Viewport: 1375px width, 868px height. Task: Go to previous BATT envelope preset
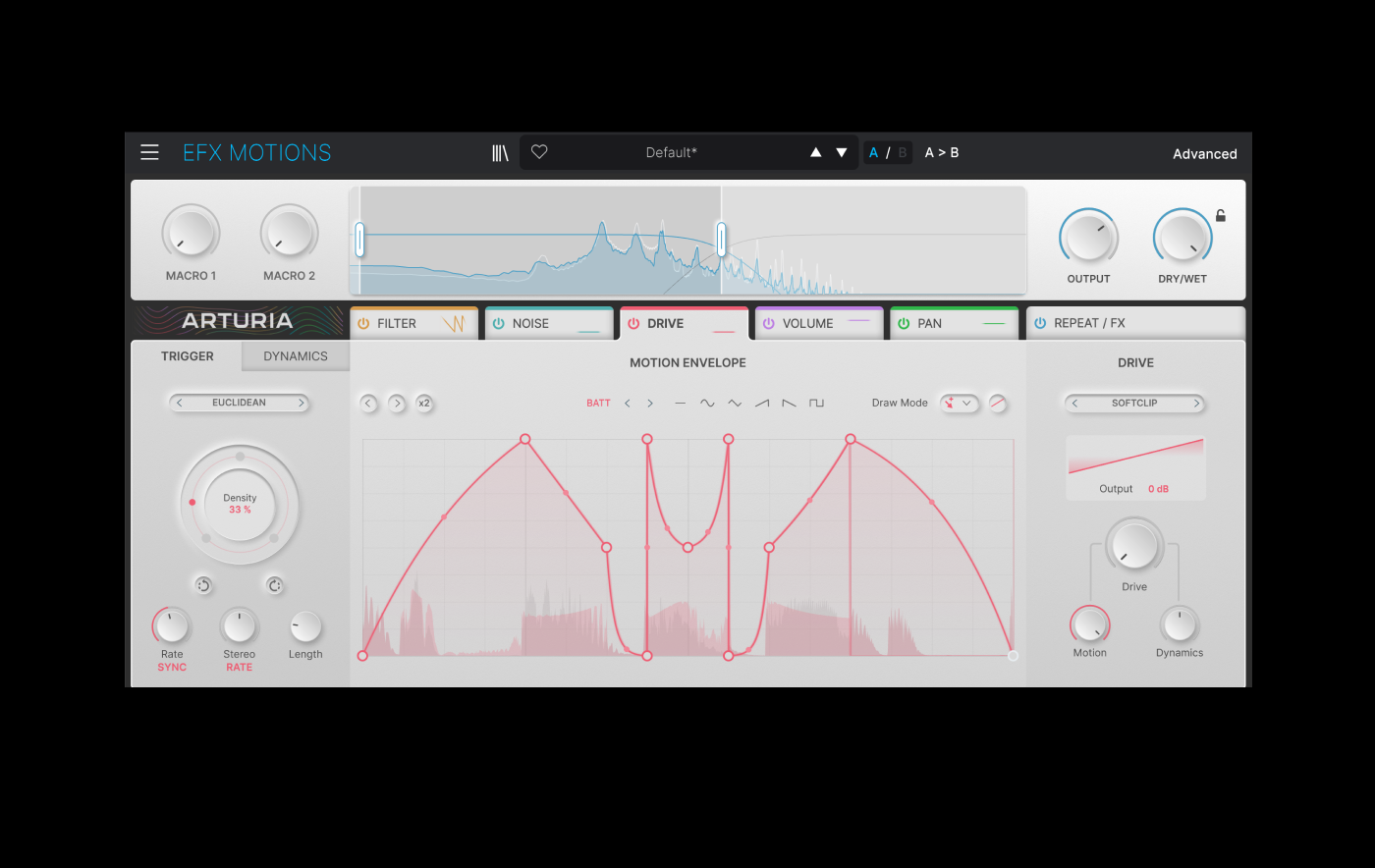tap(628, 403)
